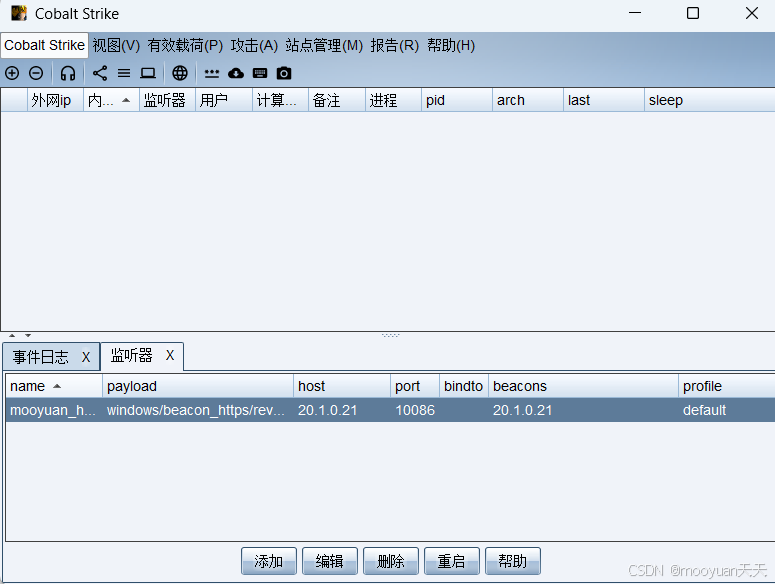Sort sessions by arch column
The height and width of the screenshot is (584, 775).
click(x=528, y=100)
